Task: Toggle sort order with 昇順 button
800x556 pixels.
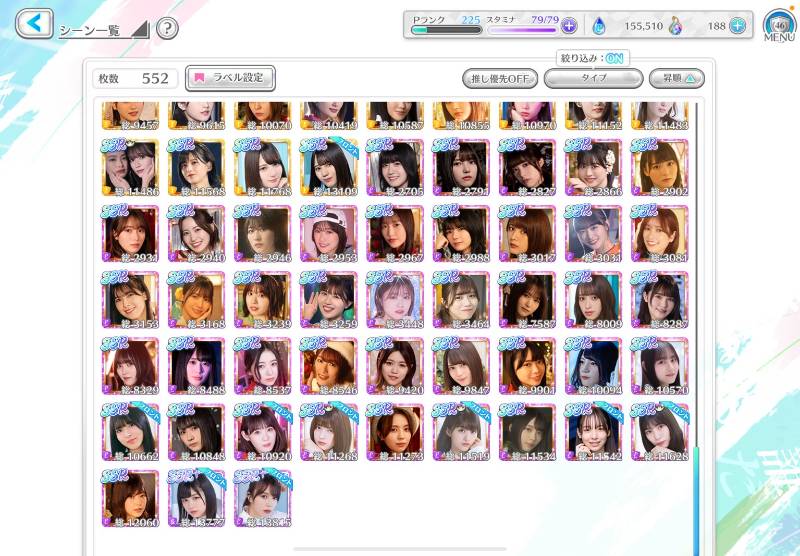Action: point(677,79)
